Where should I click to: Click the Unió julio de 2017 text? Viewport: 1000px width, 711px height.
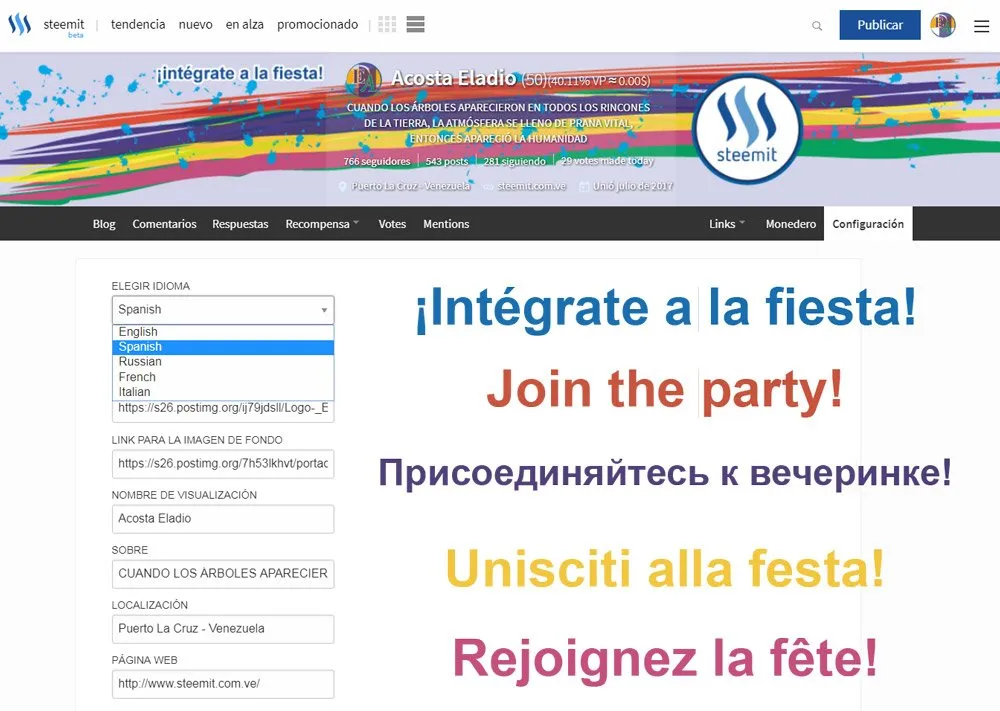pos(633,186)
